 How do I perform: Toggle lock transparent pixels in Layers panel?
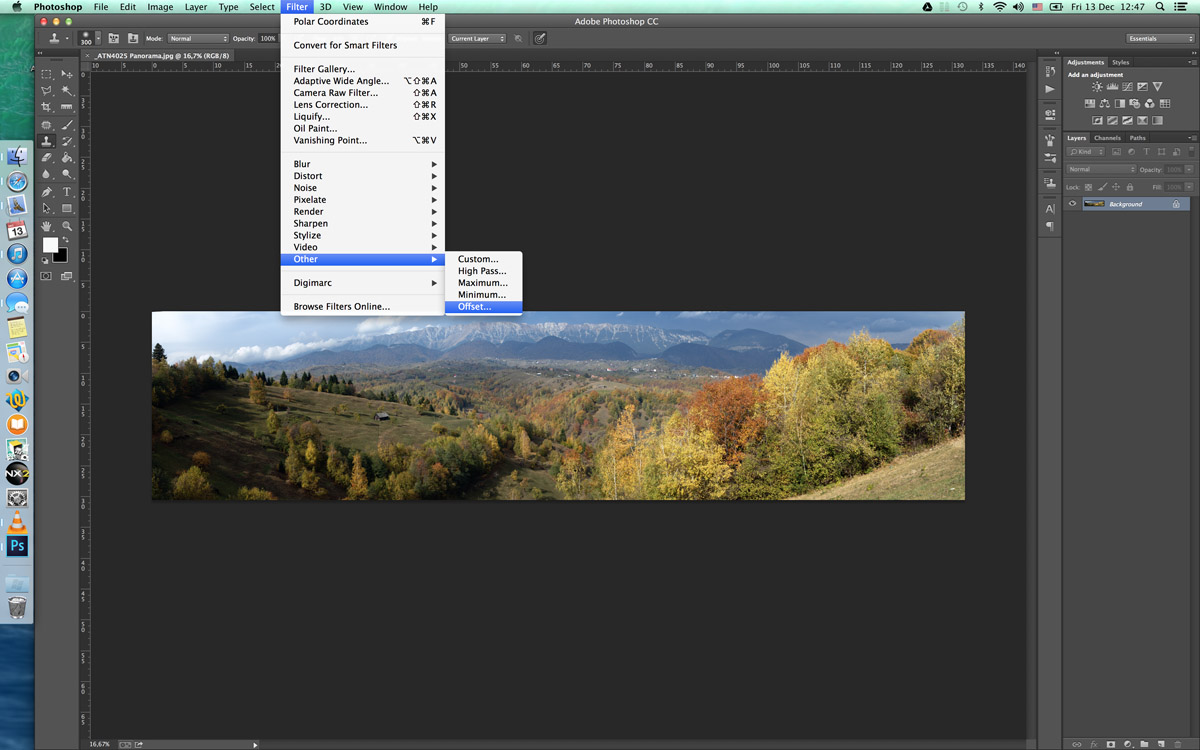click(x=1087, y=187)
